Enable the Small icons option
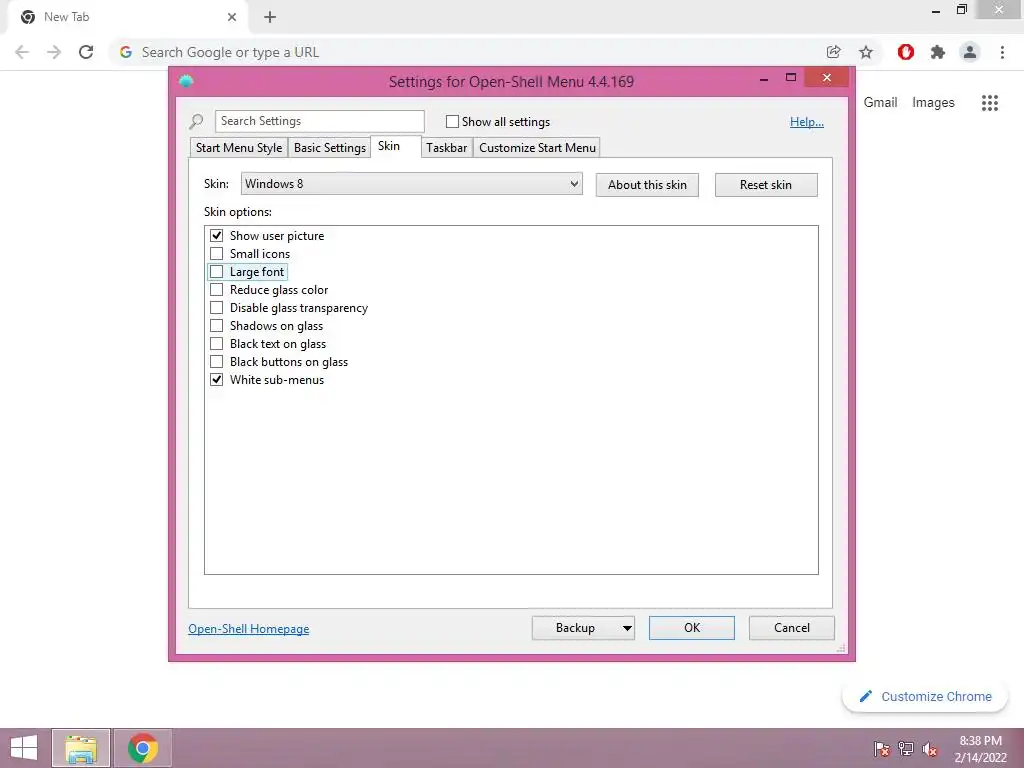This screenshot has height=768, width=1024. click(x=216, y=253)
